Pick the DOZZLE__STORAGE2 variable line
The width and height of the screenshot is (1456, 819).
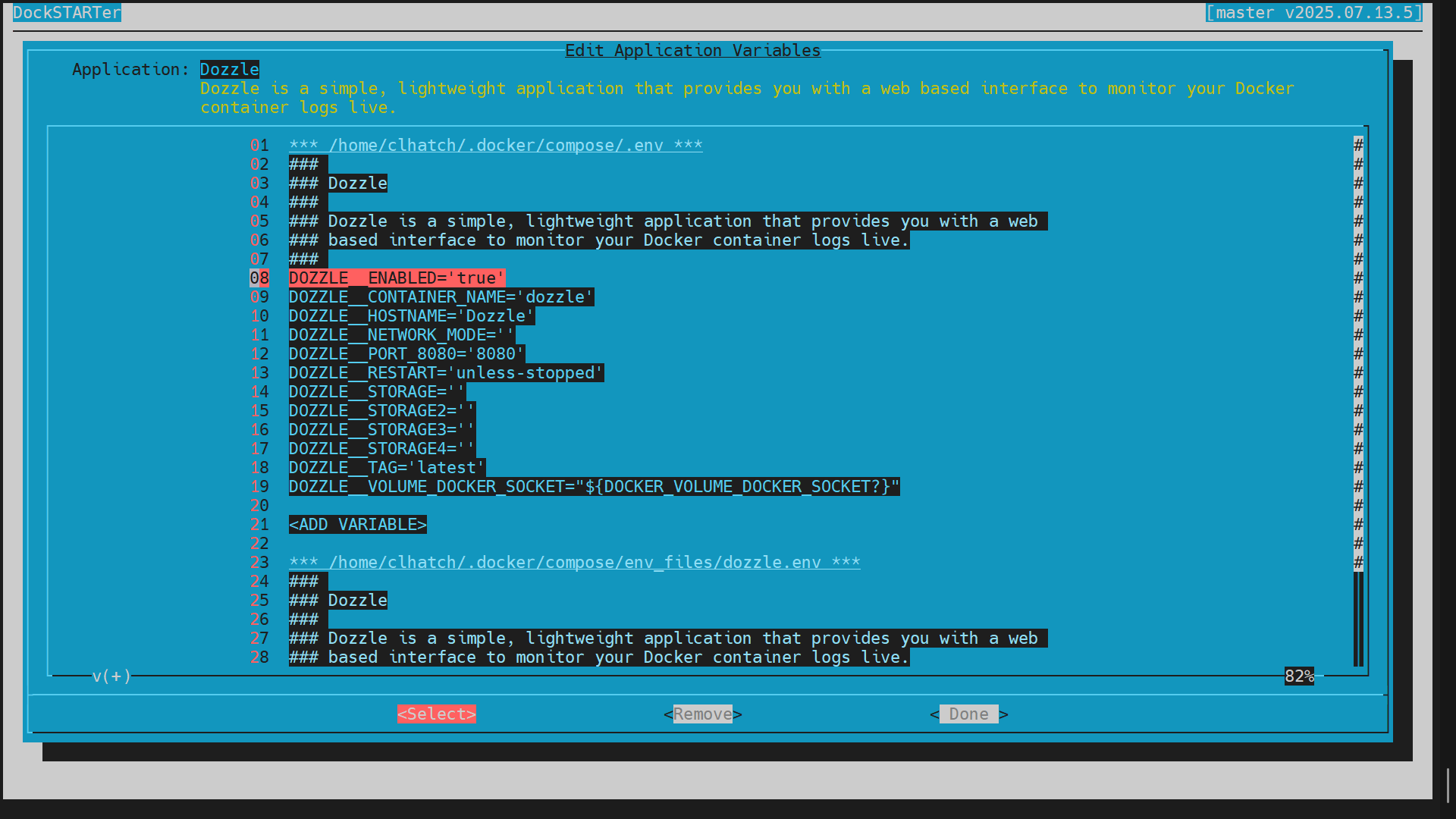(x=382, y=411)
